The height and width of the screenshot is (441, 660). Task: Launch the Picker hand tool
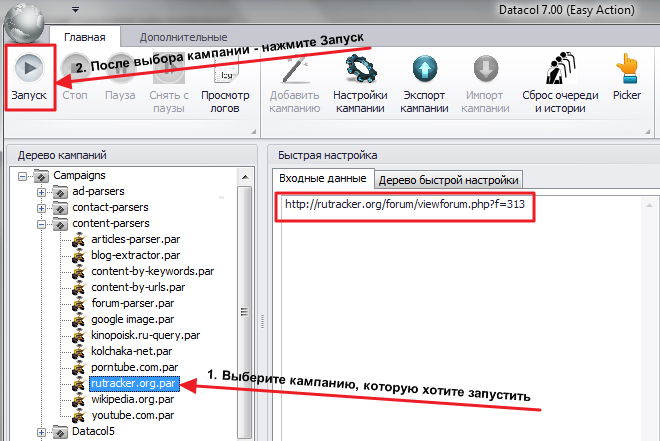627,78
